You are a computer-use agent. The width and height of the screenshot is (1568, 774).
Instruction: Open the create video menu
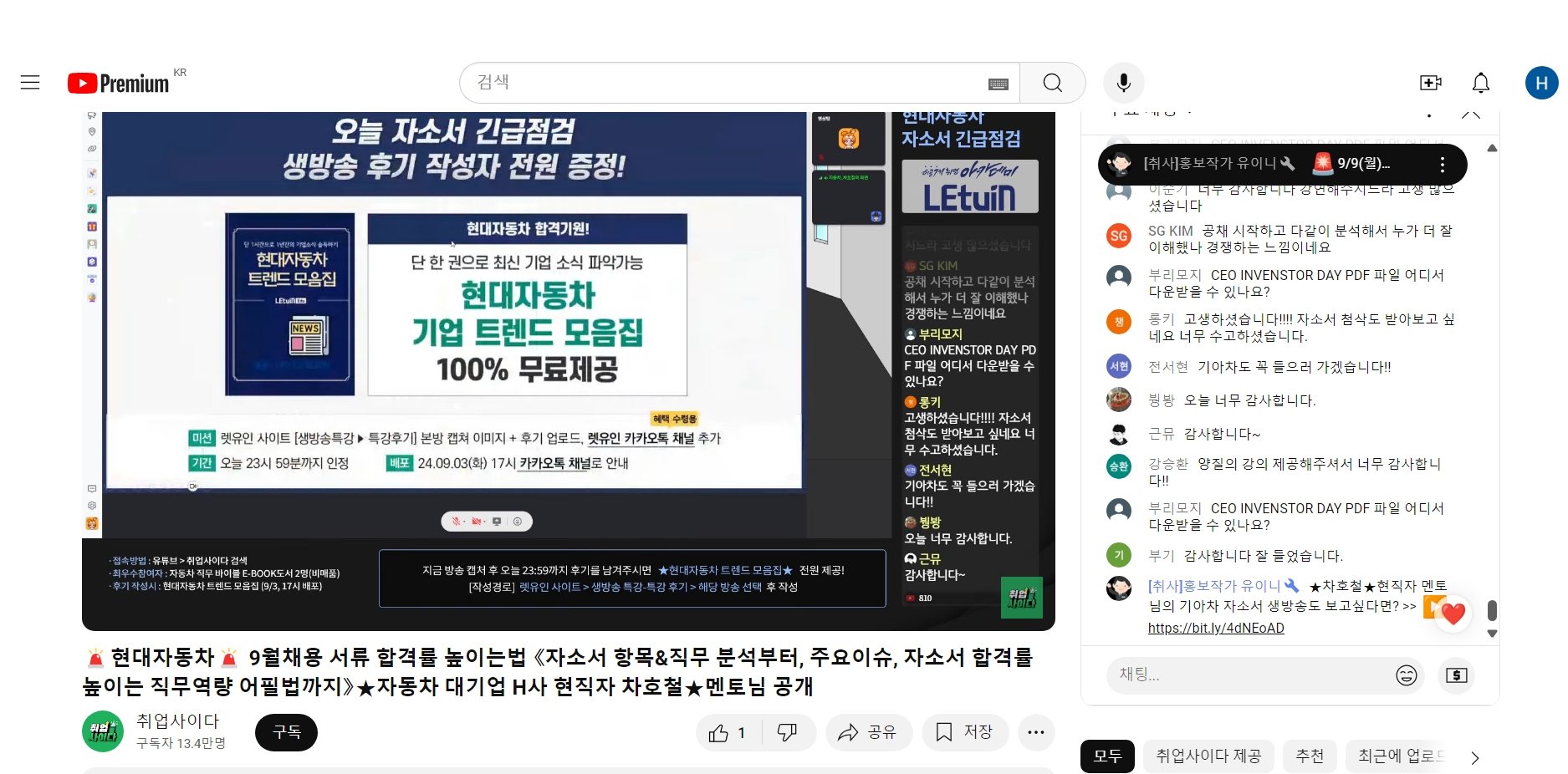(x=1430, y=83)
